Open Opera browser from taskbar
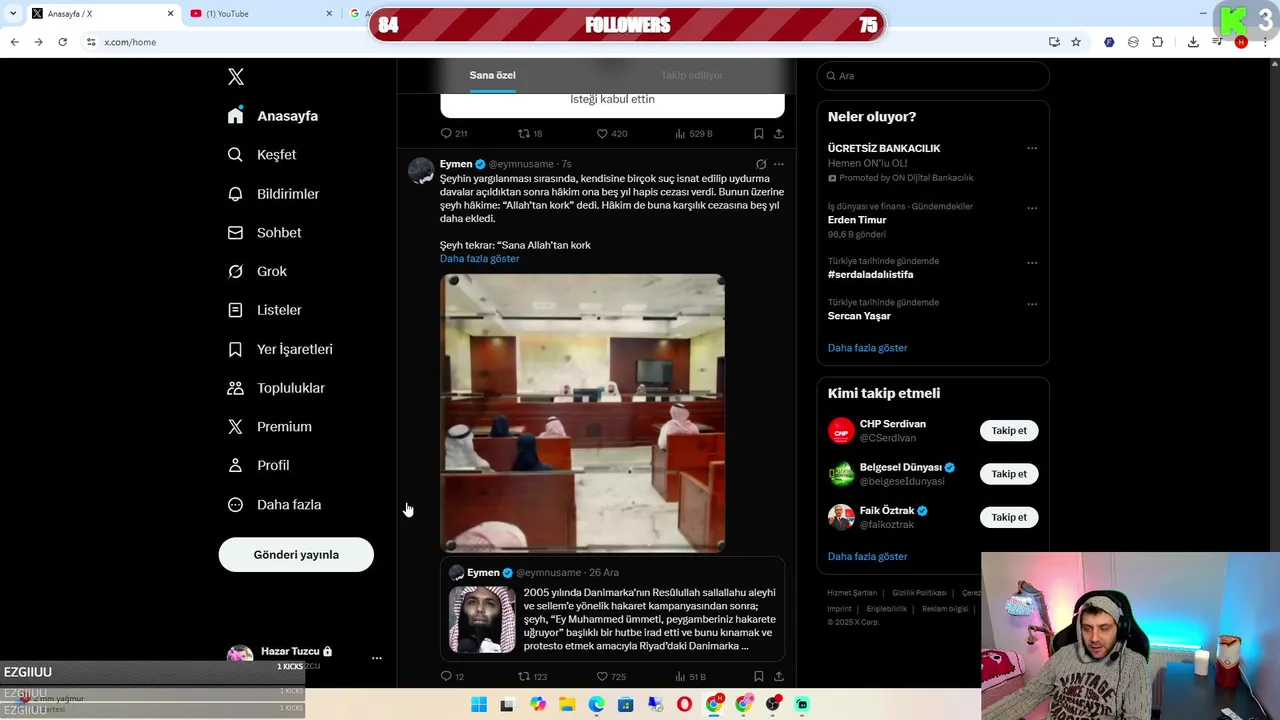This screenshot has height=720, width=1280. (684, 705)
